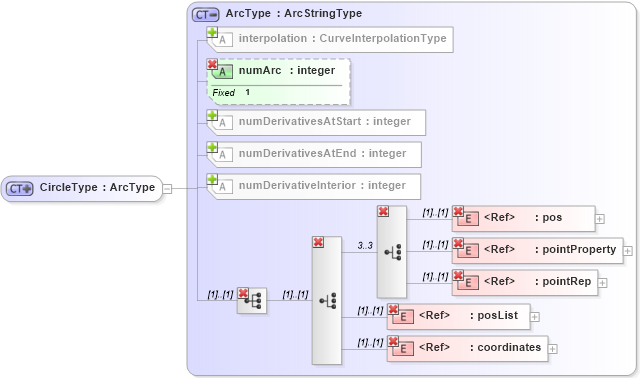Click the E element icon of pointRep
The image size is (640, 378).
coord(468,283)
